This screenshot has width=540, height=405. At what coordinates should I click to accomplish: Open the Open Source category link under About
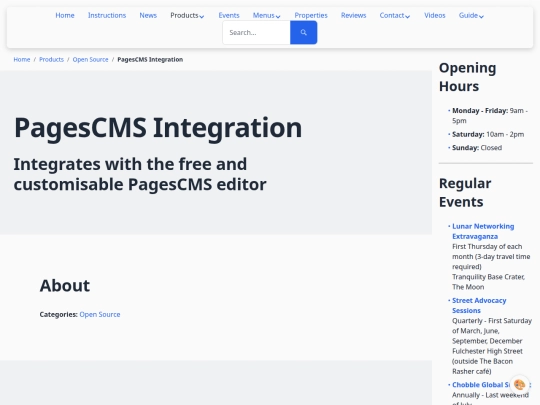point(100,314)
